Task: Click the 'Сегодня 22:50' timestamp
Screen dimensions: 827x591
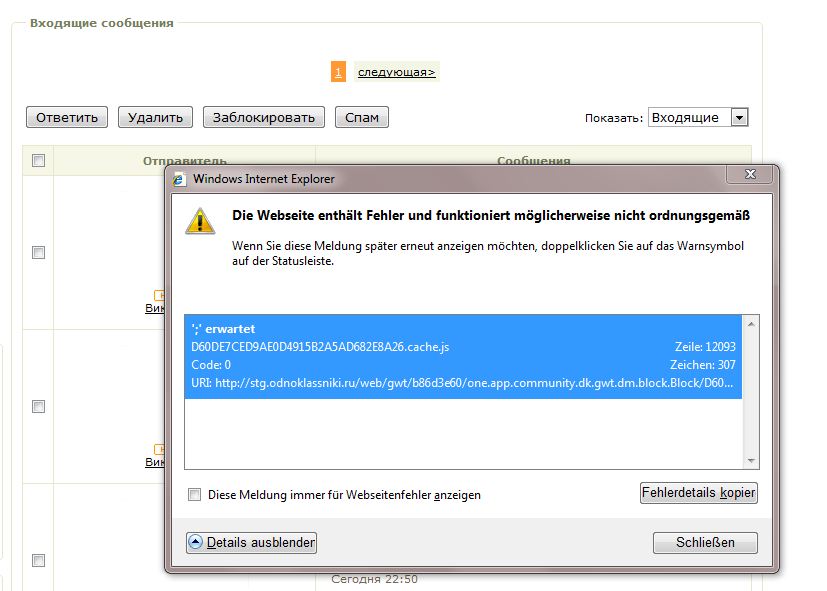Action: point(374,579)
